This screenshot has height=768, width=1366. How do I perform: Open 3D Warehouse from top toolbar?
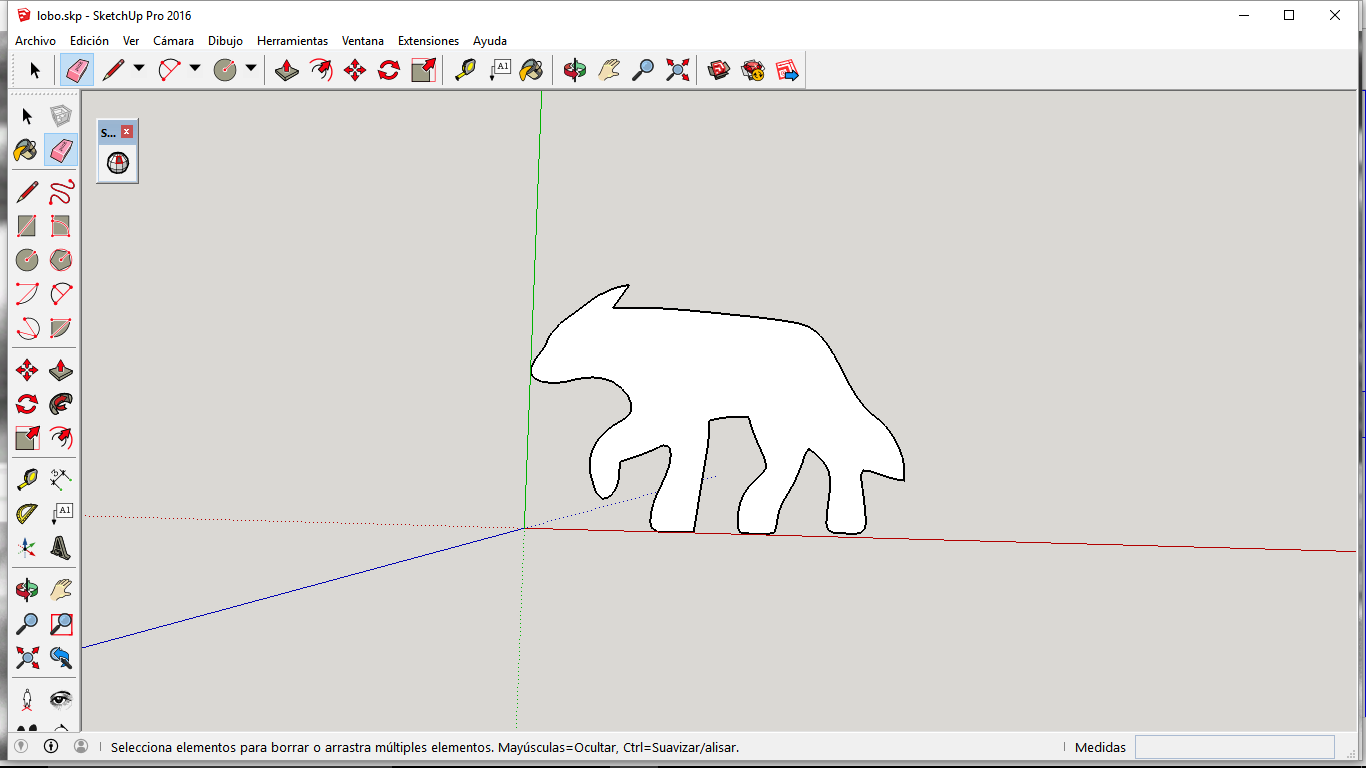[x=719, y=70]
